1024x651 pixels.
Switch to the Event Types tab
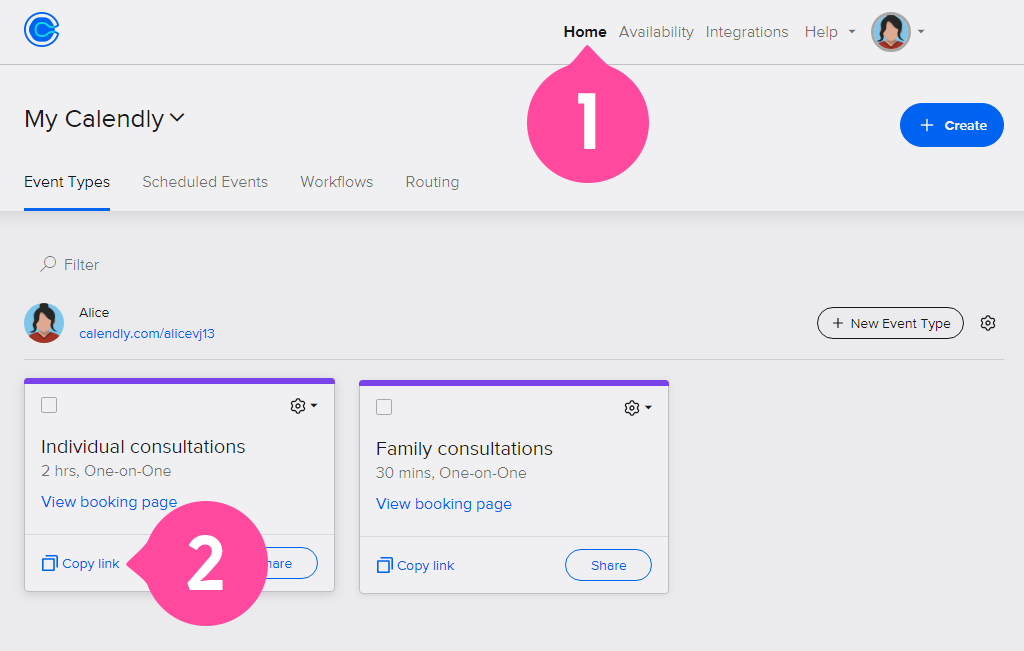pyautogui.click(x=67, y=182)
